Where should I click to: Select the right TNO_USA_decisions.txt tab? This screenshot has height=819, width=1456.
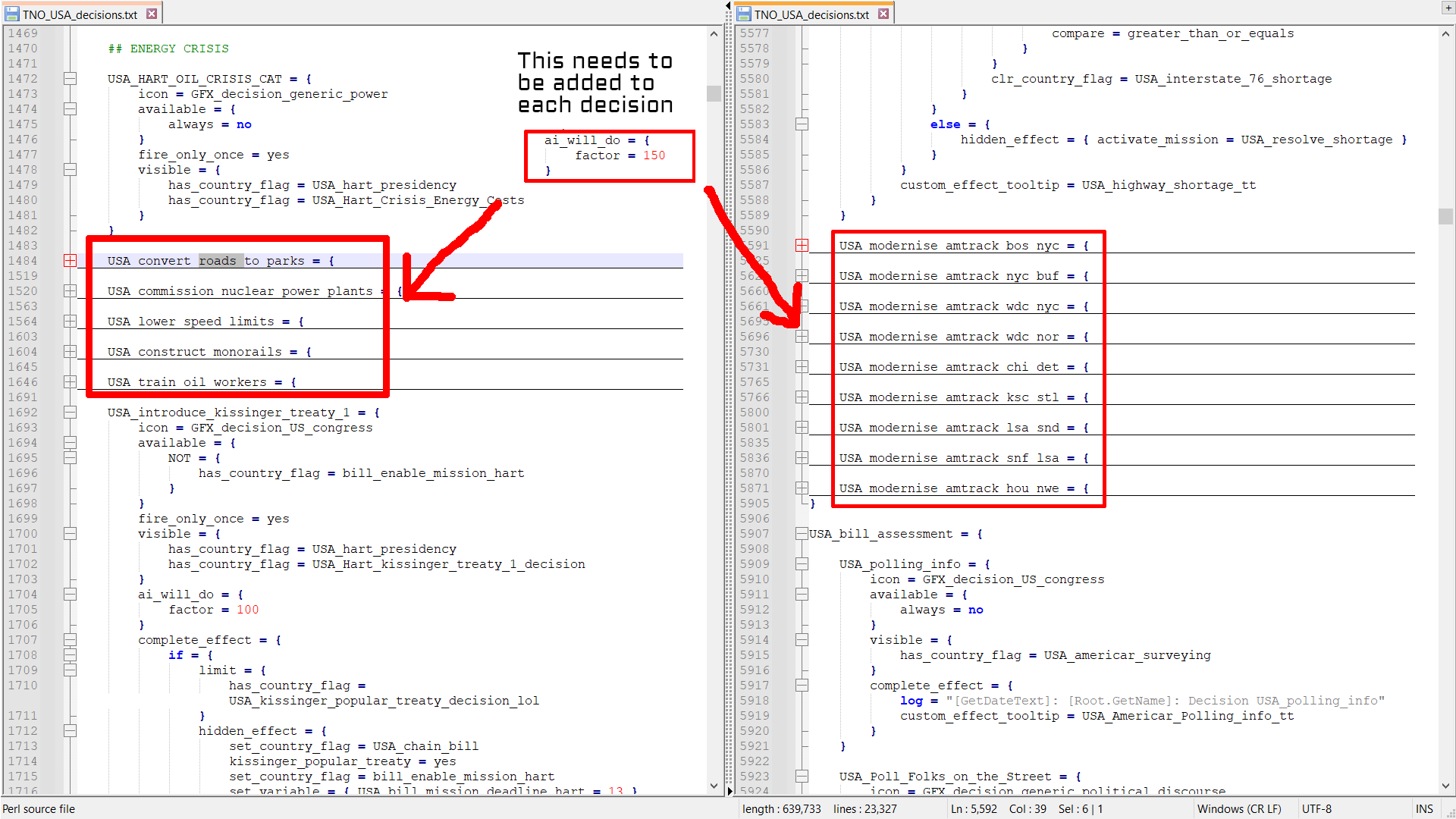[x=811, y=14]
